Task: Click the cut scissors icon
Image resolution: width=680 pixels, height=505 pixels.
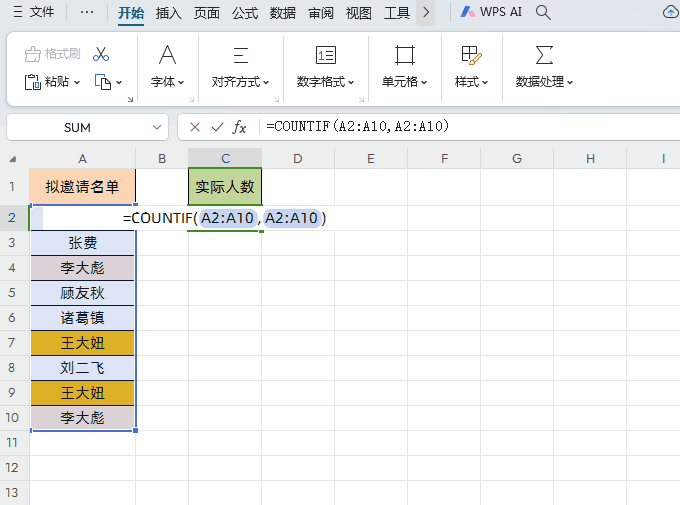Action: (101, 54)
